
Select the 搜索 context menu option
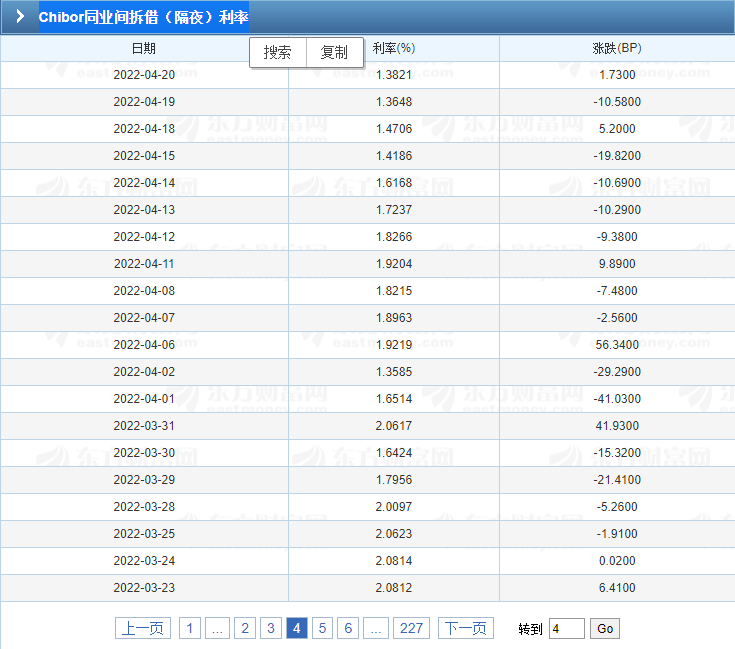pyautogui.click(x=278, y=52)
